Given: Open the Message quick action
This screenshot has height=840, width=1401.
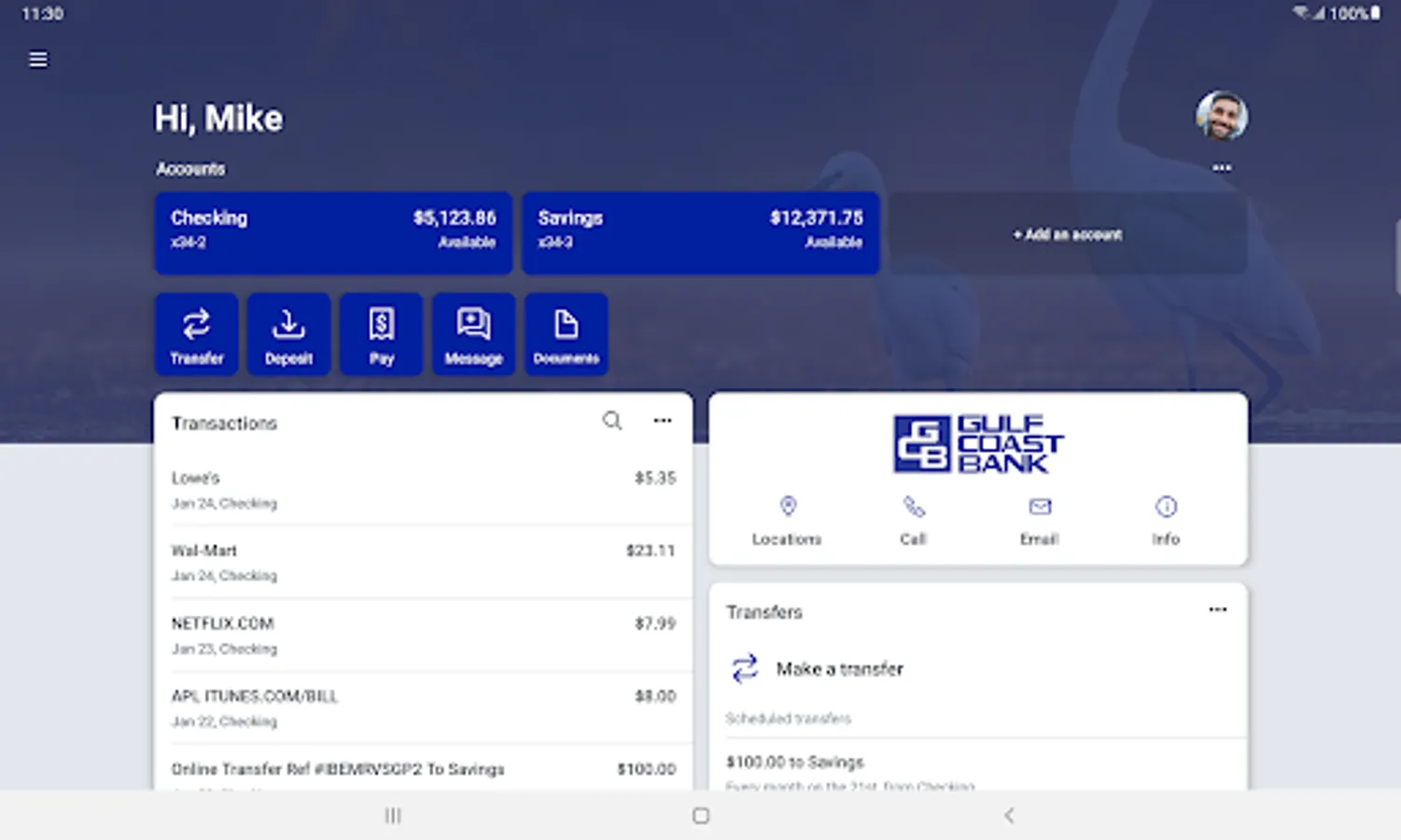Looking at the screenshot, I should pyautogui.click(x=473, y=334).
